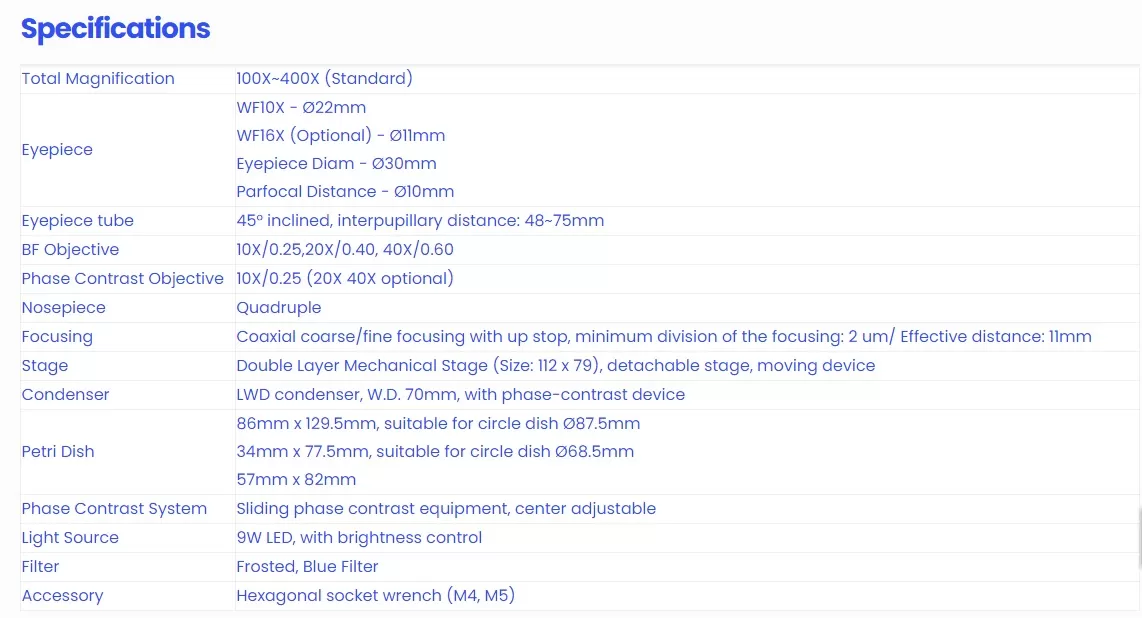Click the 100X~400X (Standard) value

coord(324,79)
